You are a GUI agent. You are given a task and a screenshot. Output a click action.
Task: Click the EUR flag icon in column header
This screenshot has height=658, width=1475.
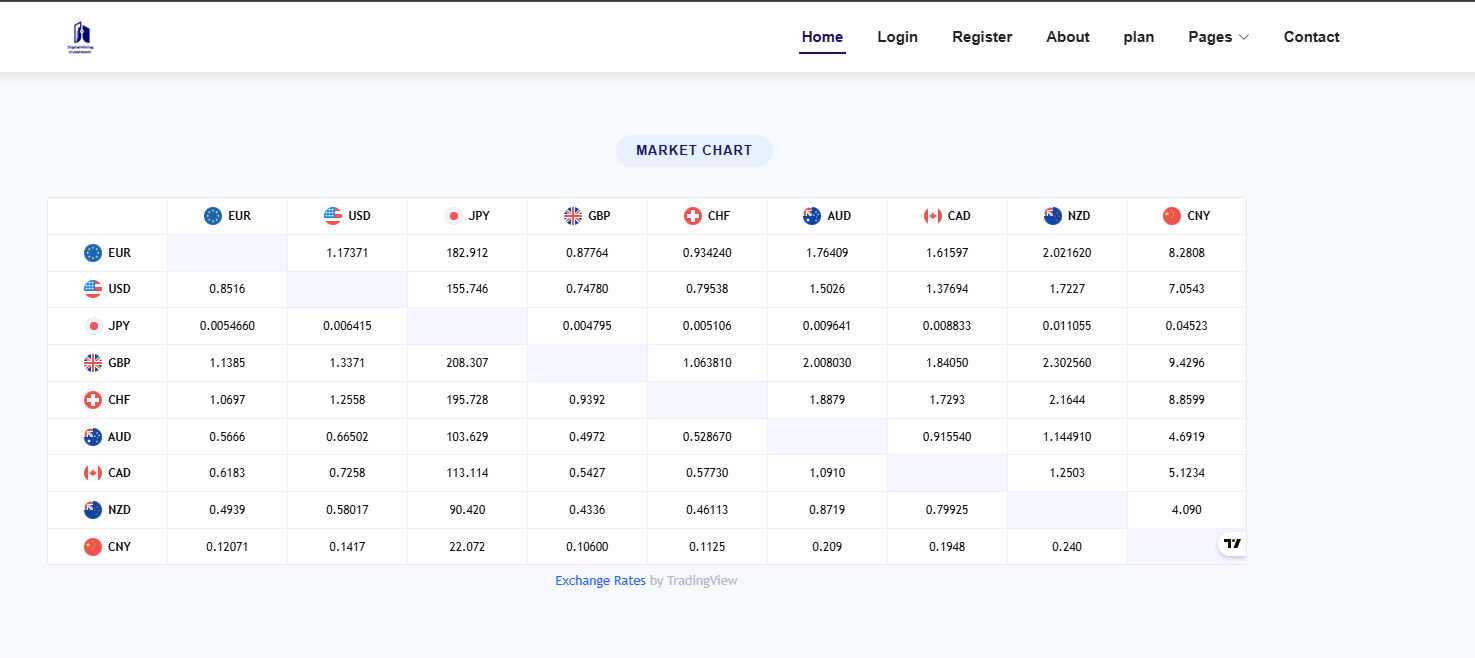pos(213,216)
